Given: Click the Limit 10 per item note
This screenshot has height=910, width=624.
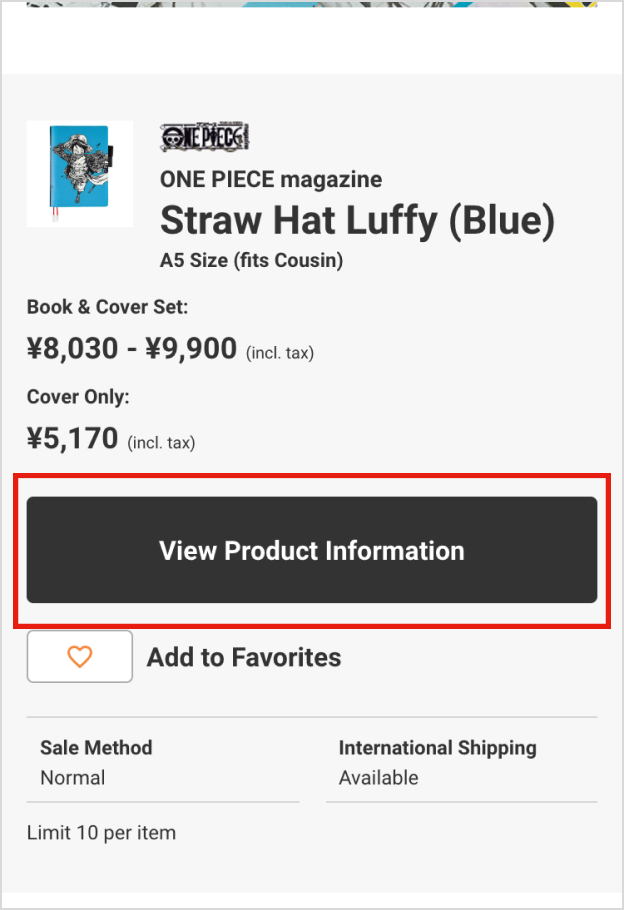Looking at the screenshot, I should 101,832.
